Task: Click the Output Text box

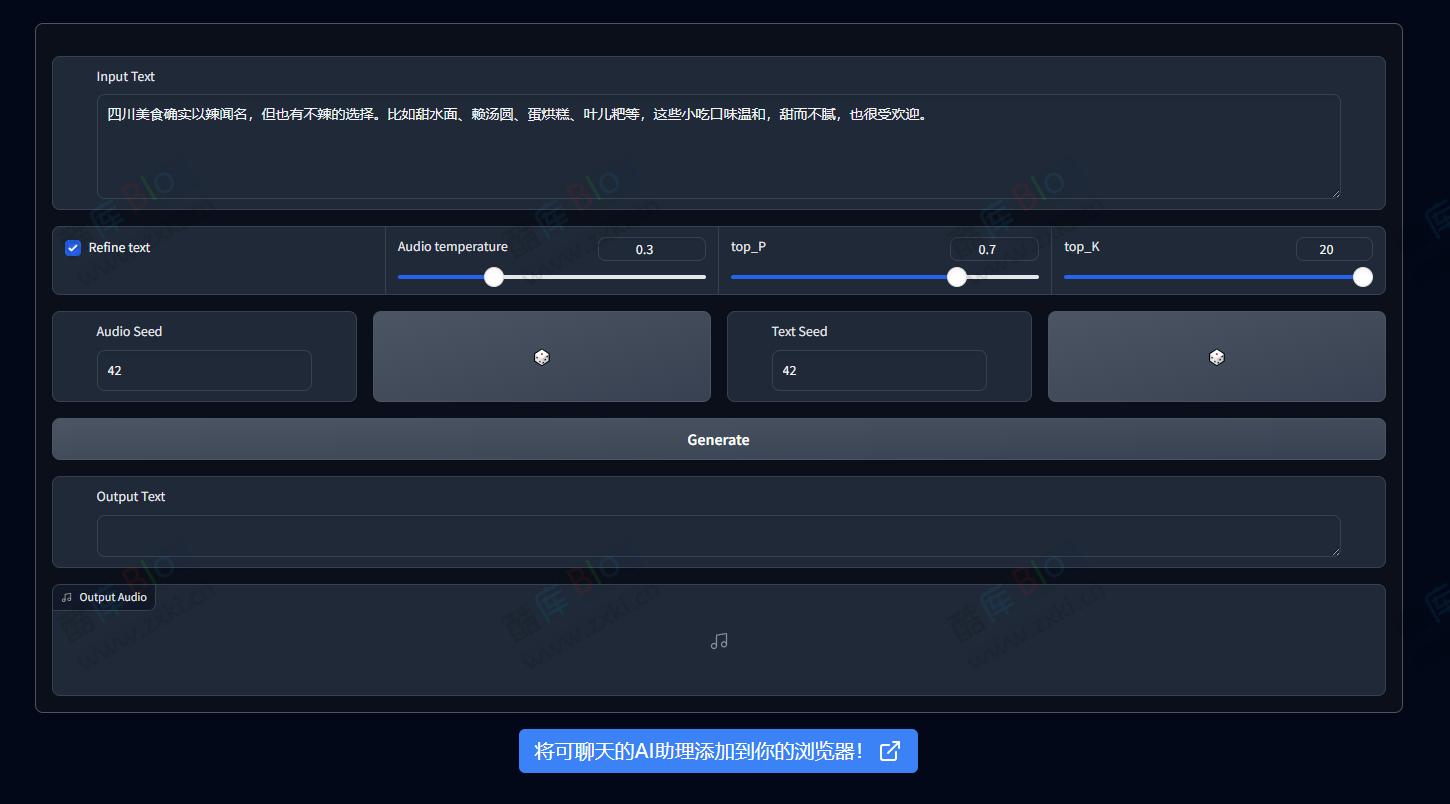Action: 718,536
